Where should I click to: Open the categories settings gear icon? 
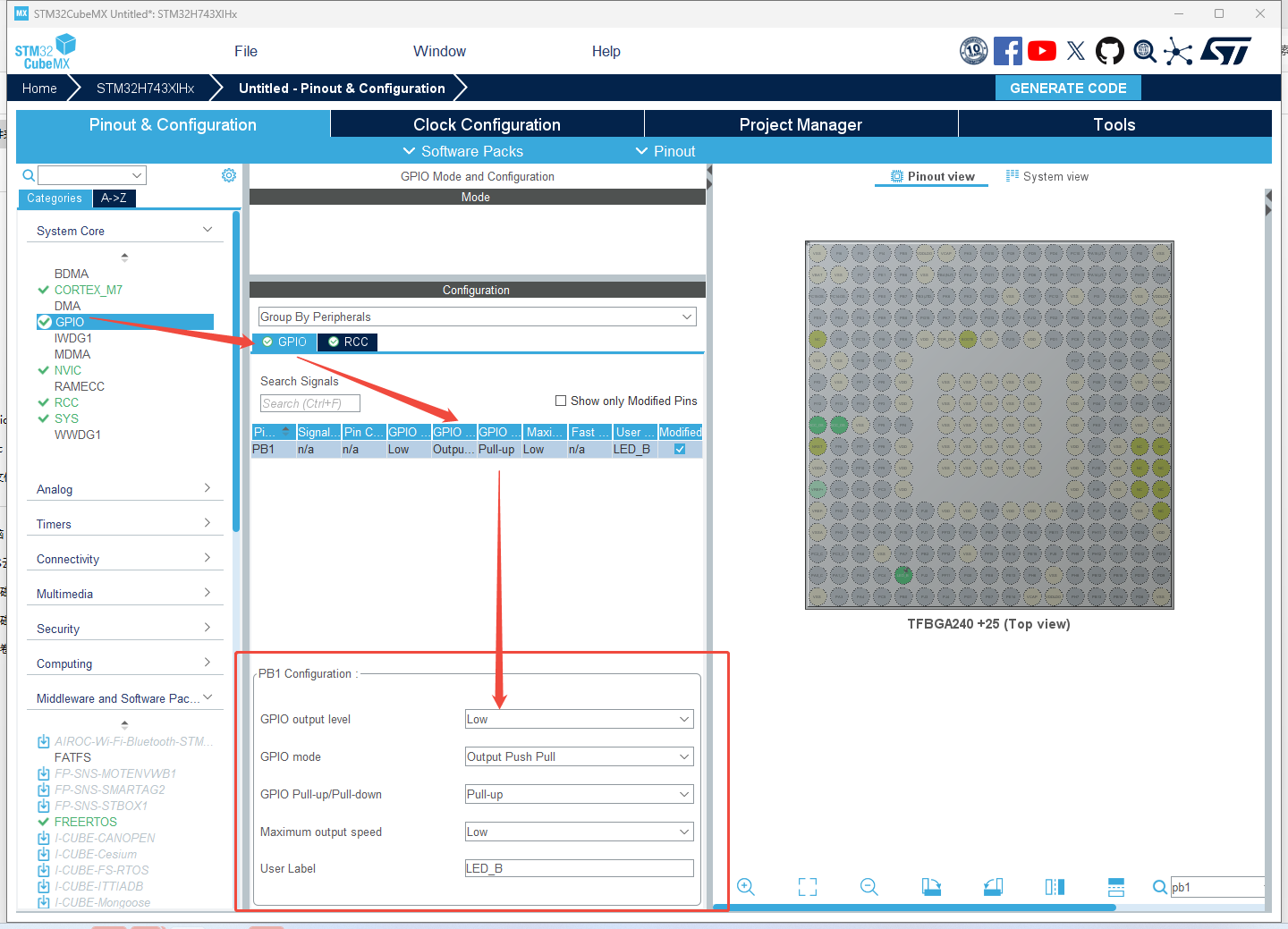pos(229,175)
